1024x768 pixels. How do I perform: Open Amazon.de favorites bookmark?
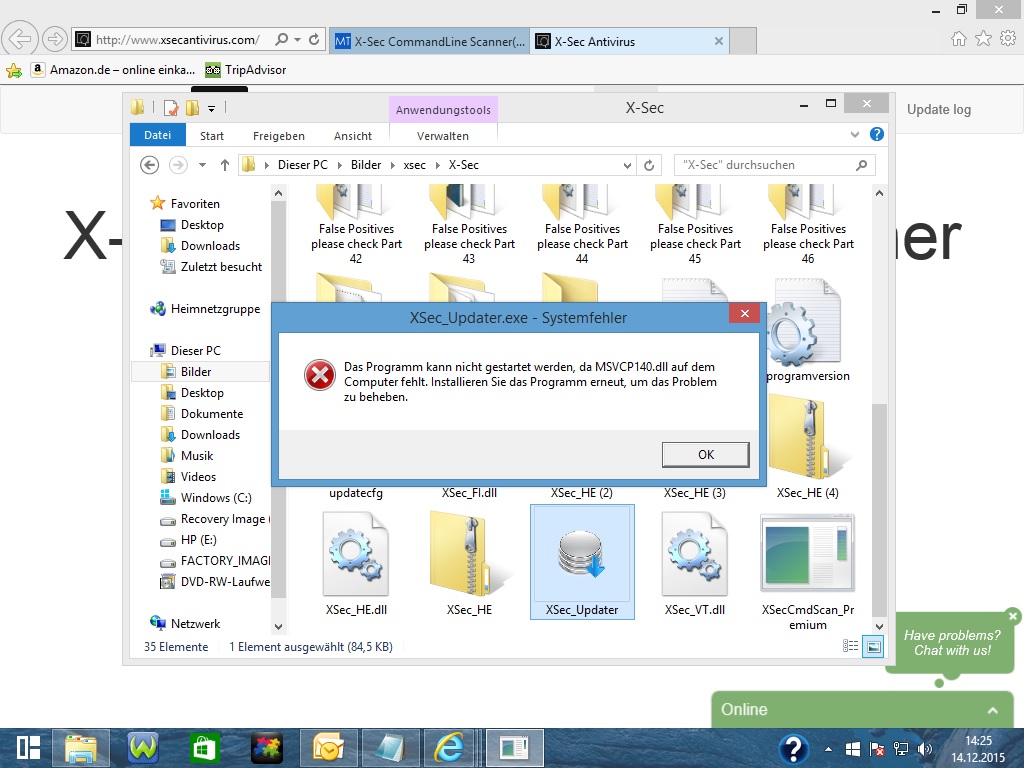pyautogui.click(x=112, y=69)
